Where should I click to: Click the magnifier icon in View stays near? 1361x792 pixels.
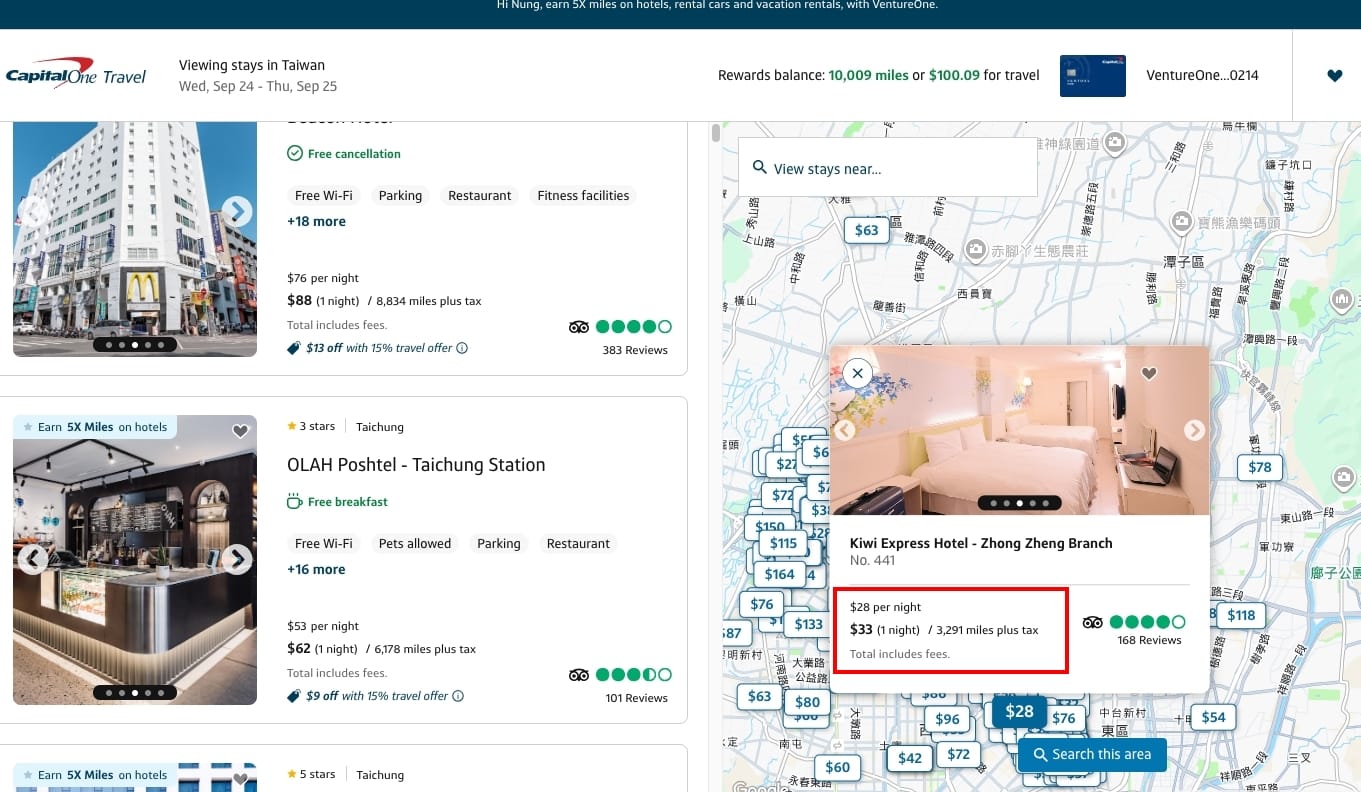click(760, 168)
